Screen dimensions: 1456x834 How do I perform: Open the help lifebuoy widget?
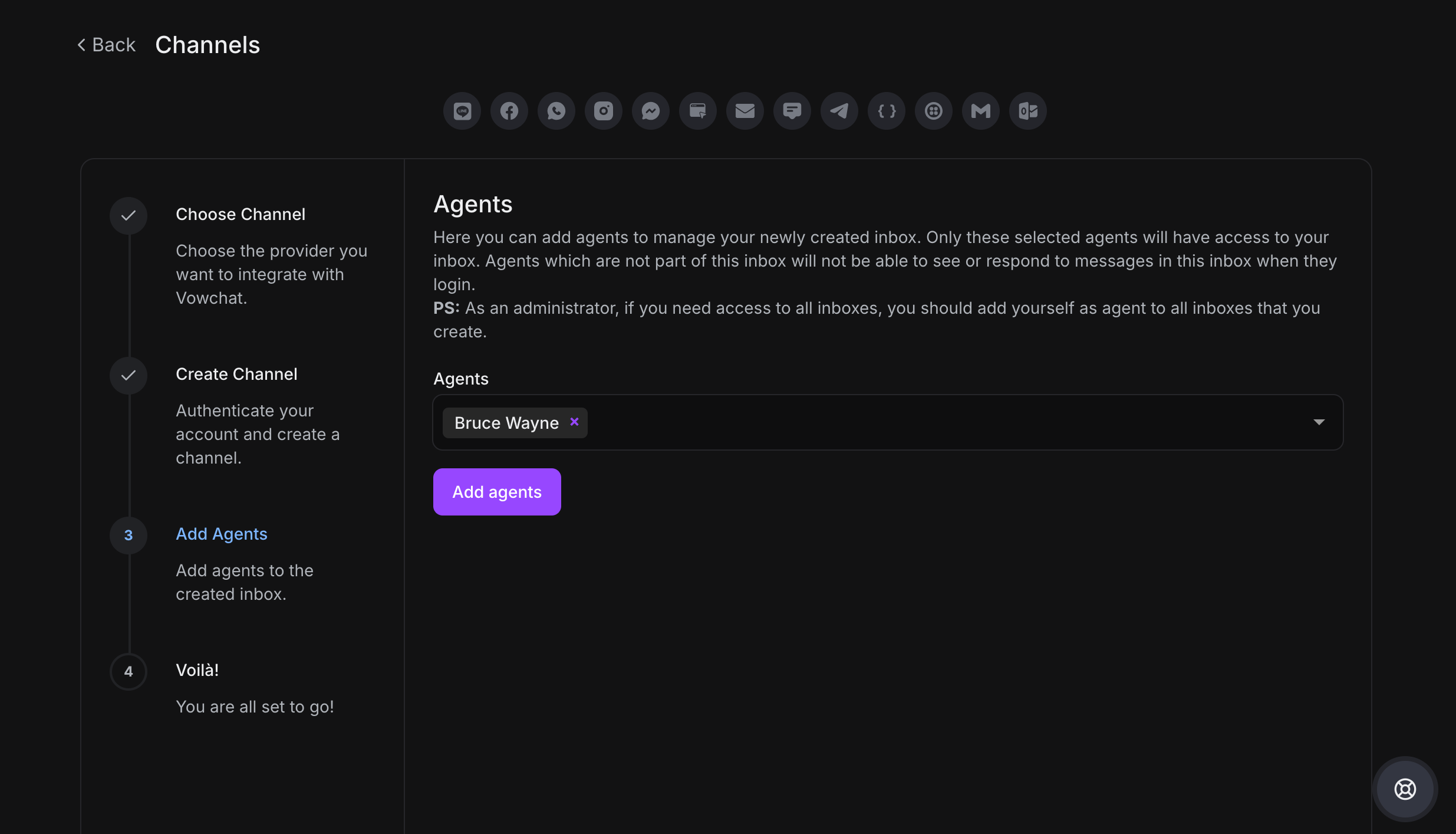[1405, 789]
